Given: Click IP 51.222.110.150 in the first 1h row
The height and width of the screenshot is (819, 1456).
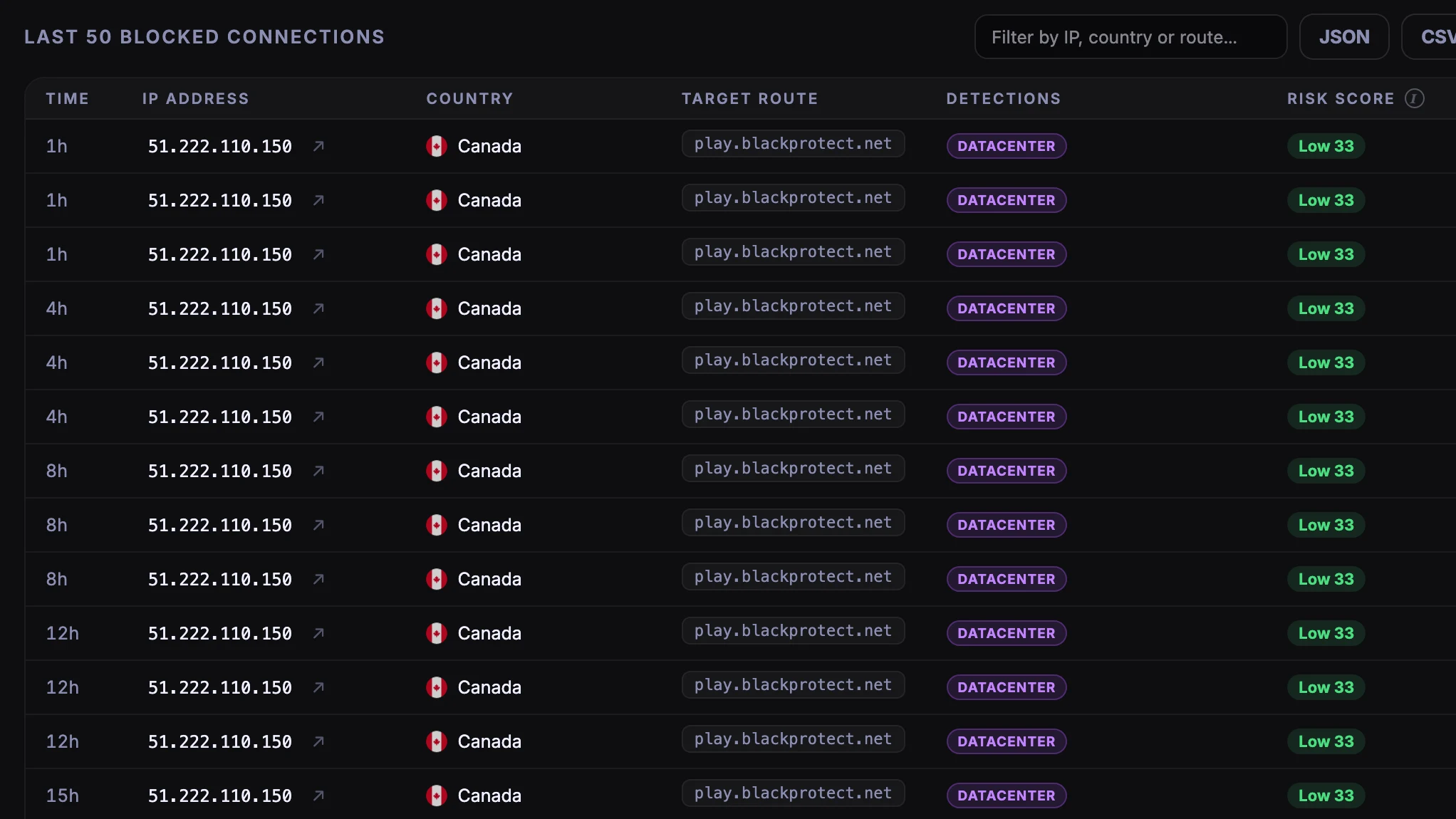Looking at the screenshot, I should (x=220, y=146).
